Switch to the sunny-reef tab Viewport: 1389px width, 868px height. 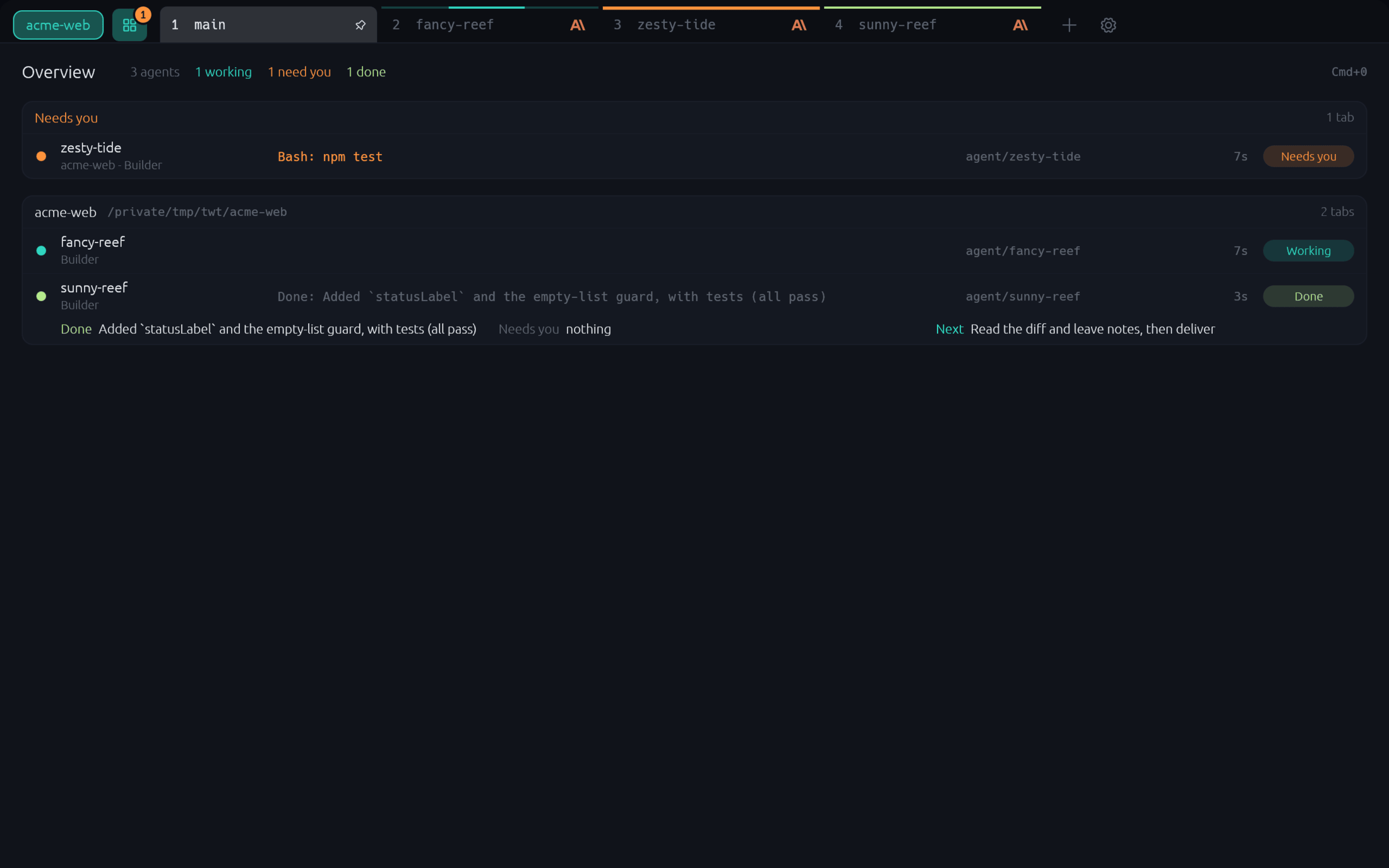click(933, 25)
